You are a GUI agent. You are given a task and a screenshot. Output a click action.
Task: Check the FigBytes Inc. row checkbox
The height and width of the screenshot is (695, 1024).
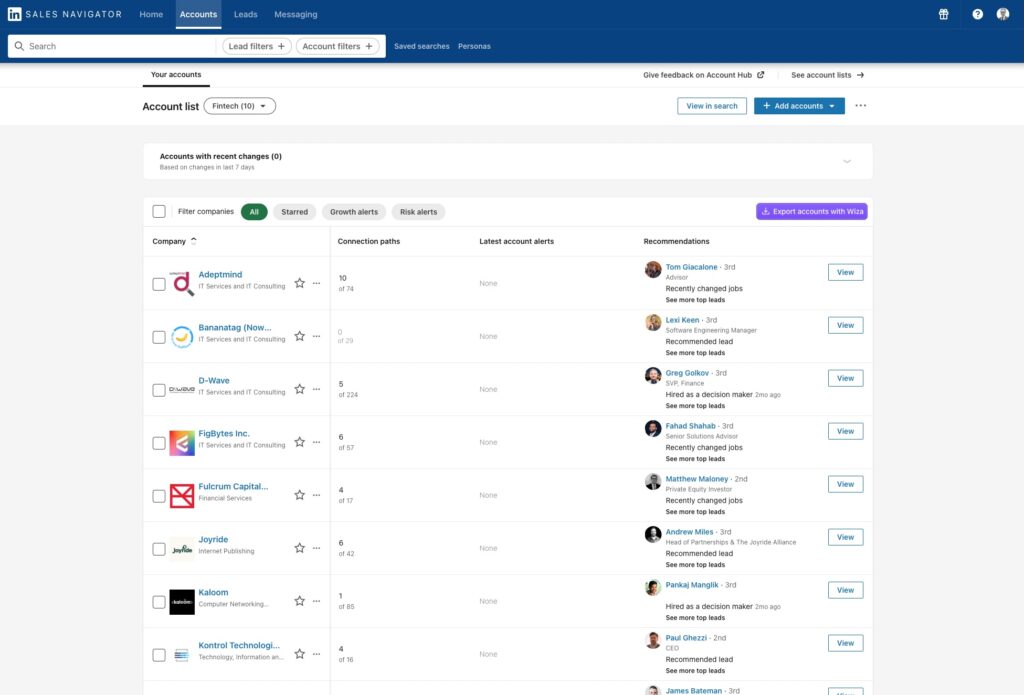(159, 443)
